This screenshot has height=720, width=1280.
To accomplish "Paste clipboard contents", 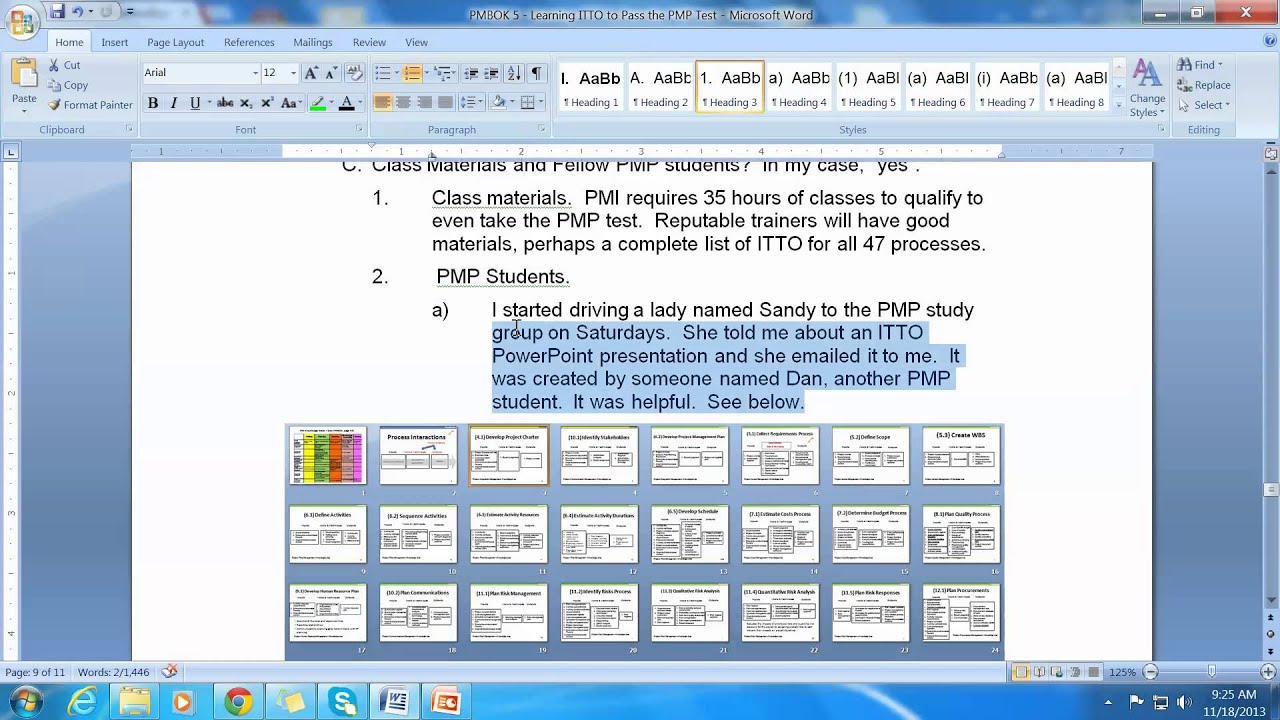I will [24, 82].
